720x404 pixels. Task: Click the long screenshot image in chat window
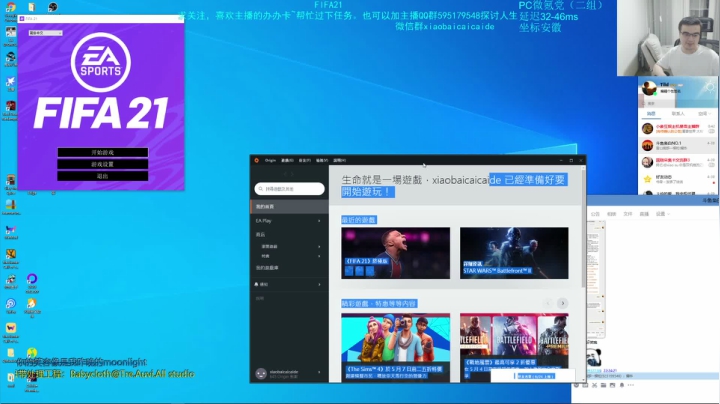coord(596,279)
